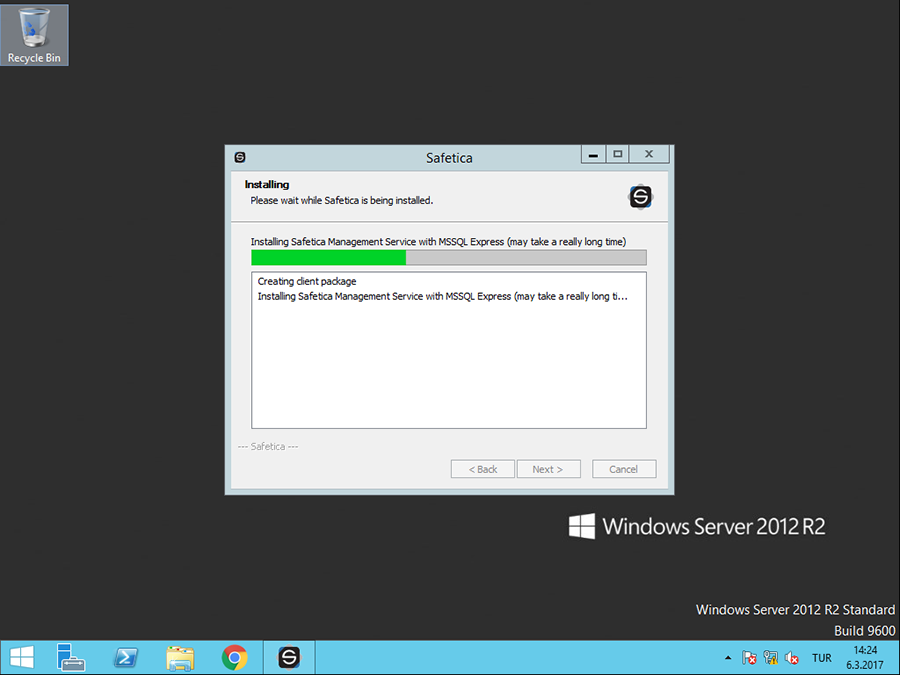Open the Windows Start button
900x675 pixels.
pos(22,657)
